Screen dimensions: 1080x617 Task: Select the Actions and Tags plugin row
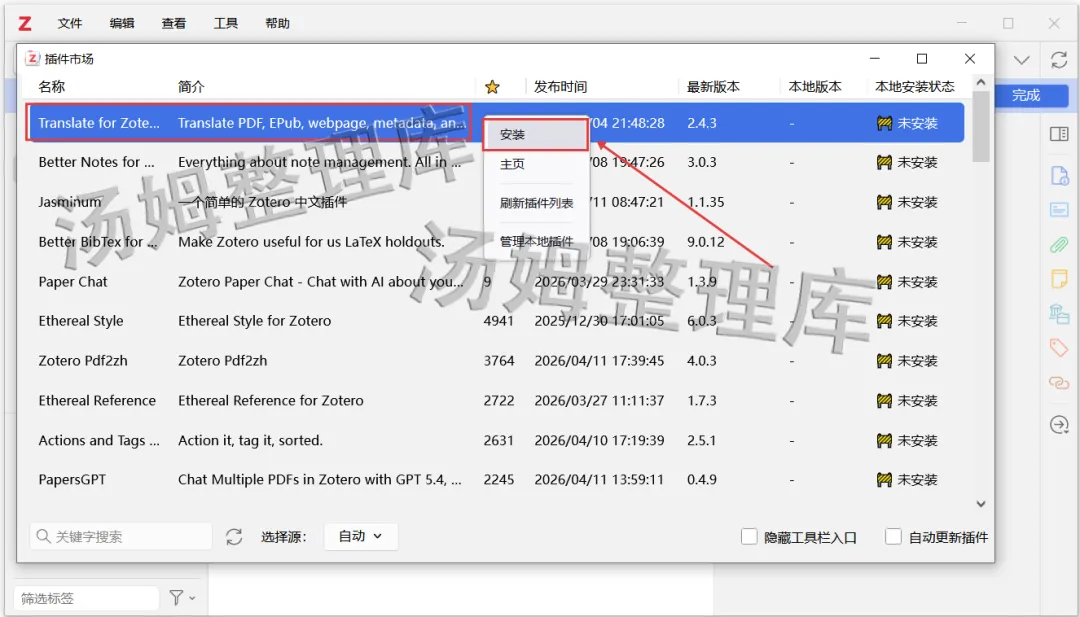tap(494, 441)
